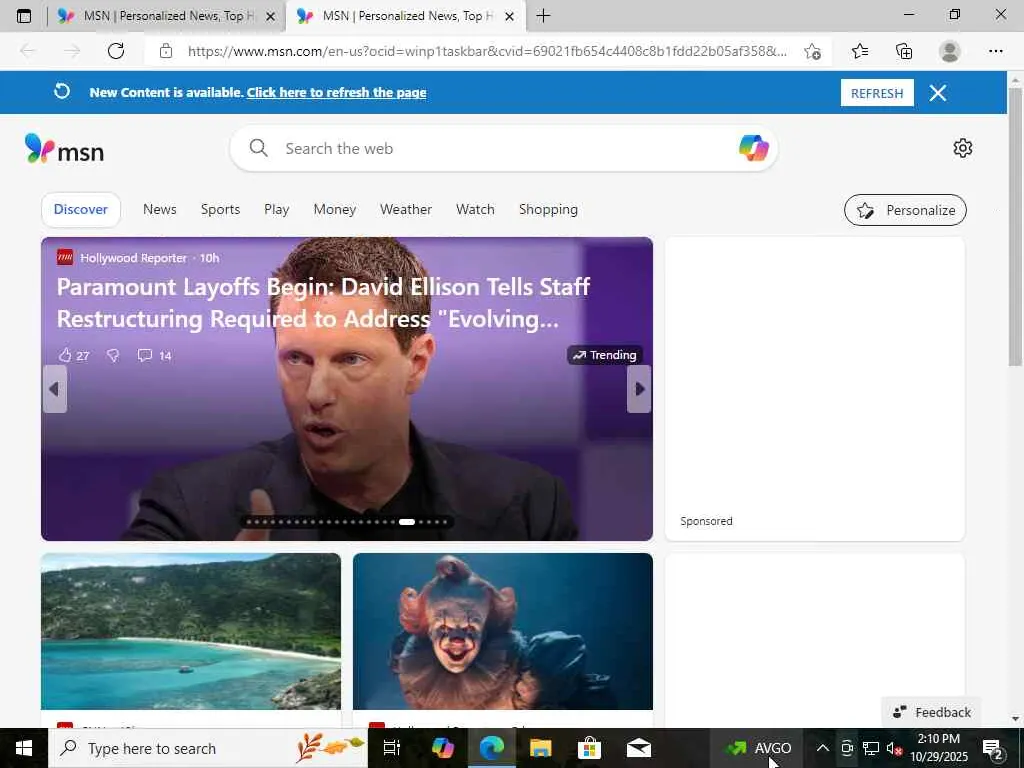The width and height of the screenshot is (1024, 768).
Task: Open File Explorer from taskbar
Action: (x=540, y=748)
